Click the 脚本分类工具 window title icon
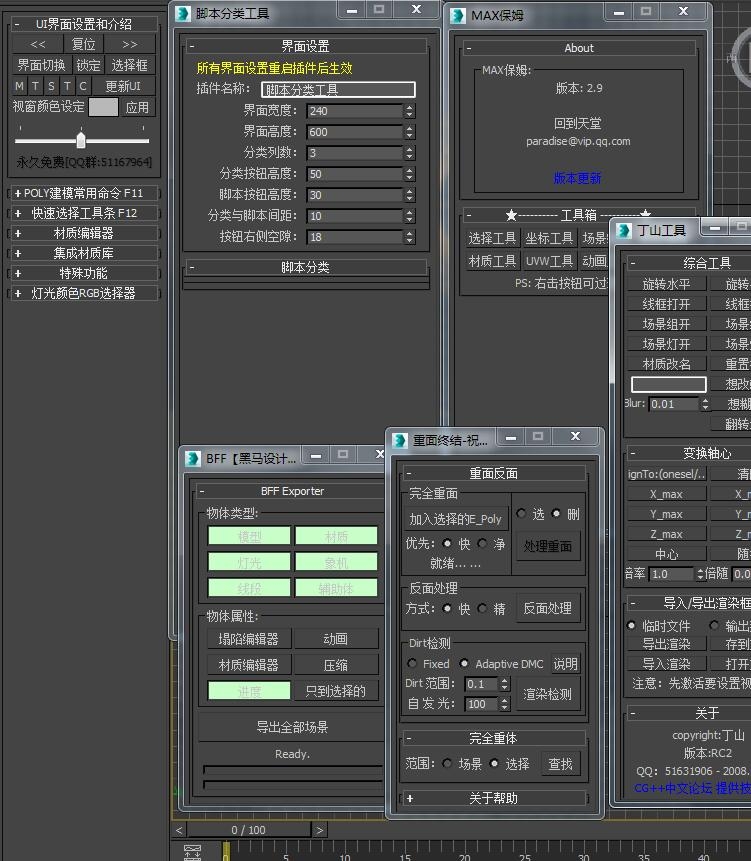This screenshot has height=861, width=751. click(x=183, y=13)
